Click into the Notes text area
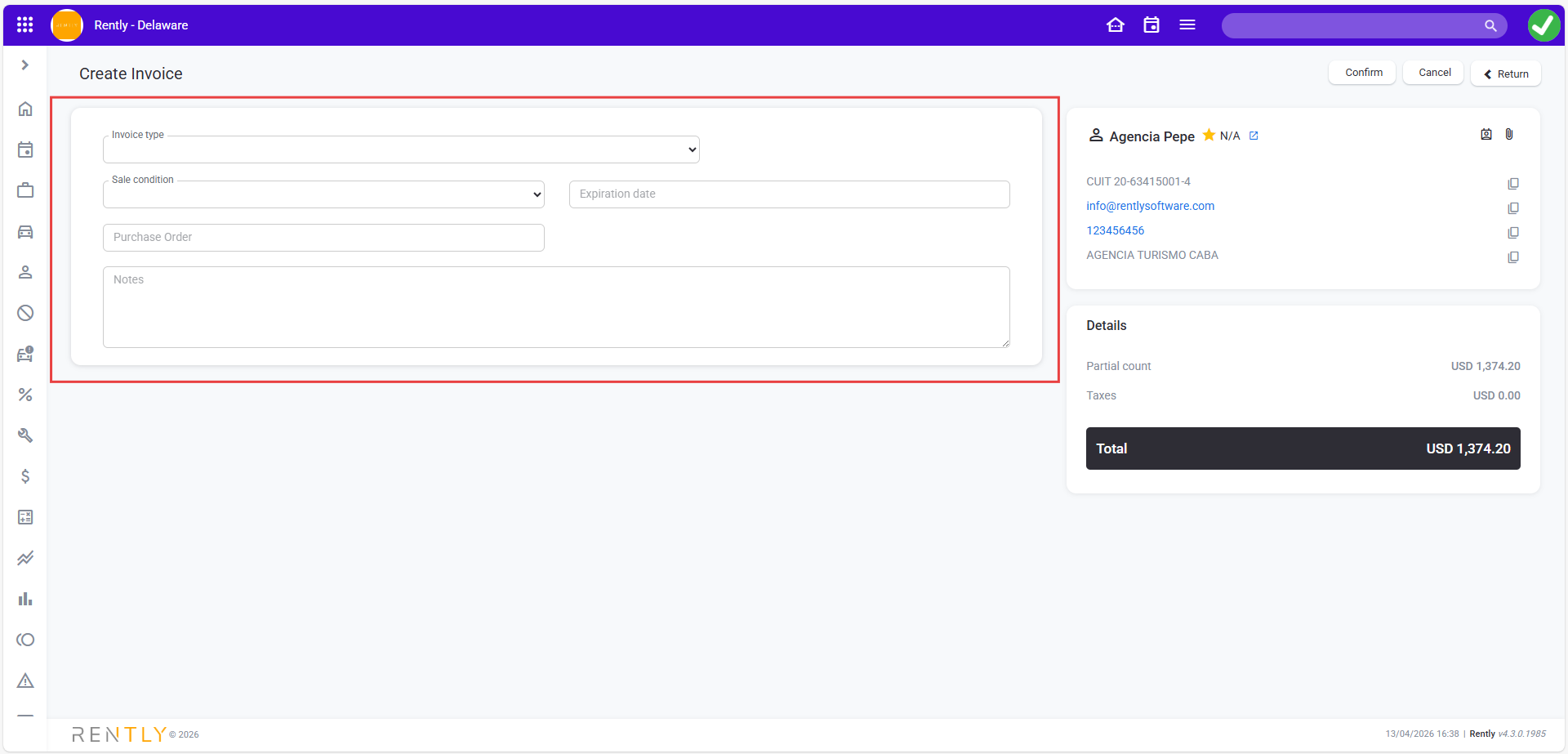Screen dimensions: 1568x754 tap(556, 307)
